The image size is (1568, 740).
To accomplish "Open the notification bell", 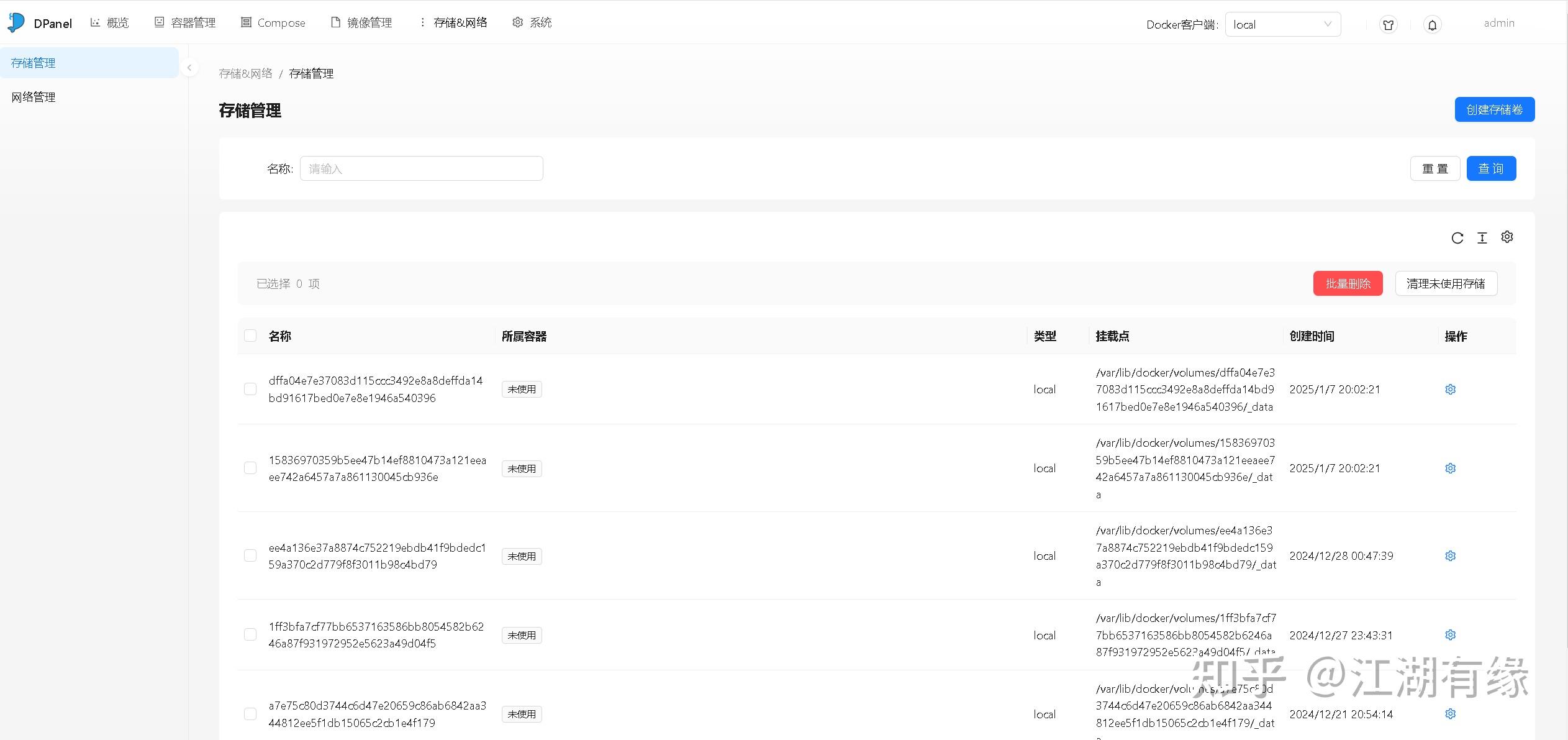I will pos(1432,24).
